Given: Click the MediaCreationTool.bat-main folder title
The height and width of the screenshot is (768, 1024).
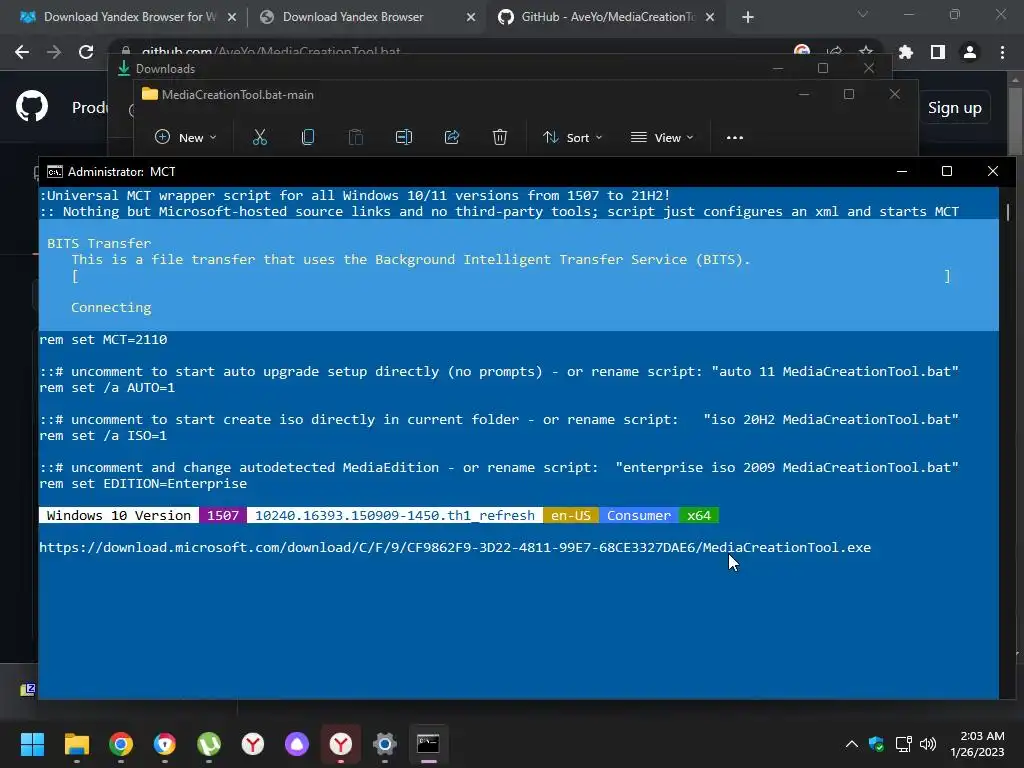Looking at the screenshot, I should 238,95.
